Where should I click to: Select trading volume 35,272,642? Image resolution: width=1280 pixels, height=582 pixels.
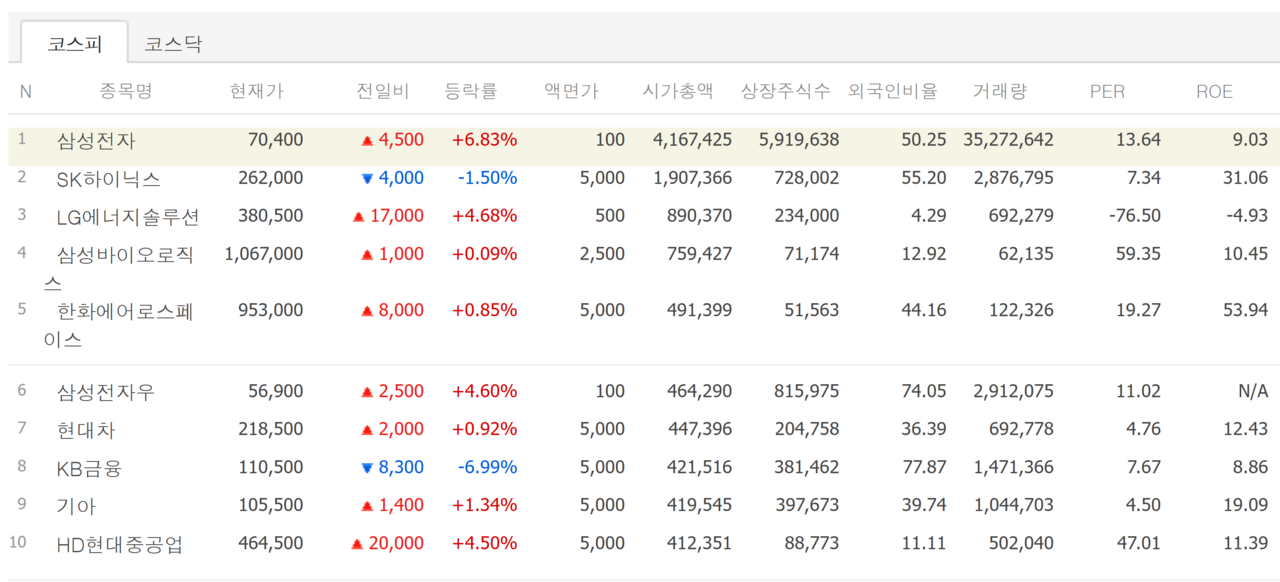point(1008,140)
